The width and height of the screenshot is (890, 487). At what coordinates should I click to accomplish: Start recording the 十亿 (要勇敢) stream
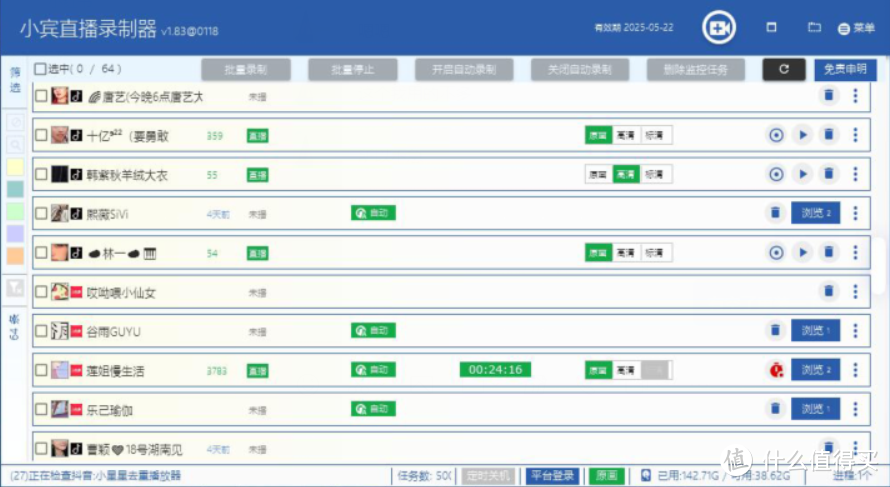click(x=776, y=135)
